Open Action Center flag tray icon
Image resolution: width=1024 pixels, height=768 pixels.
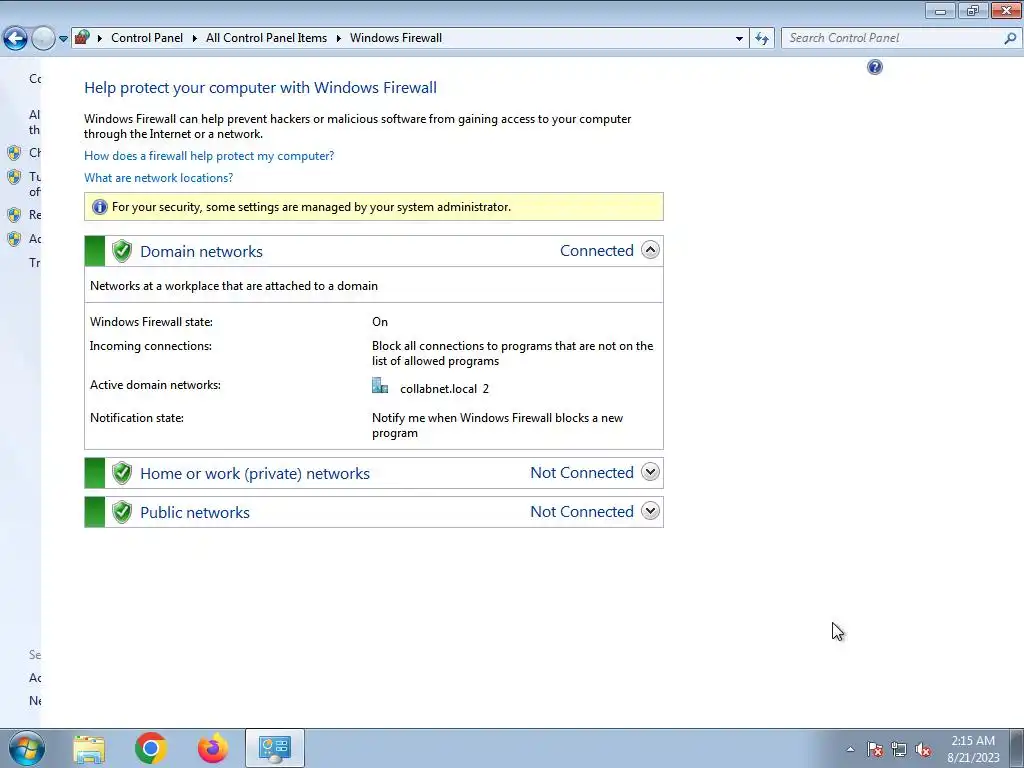(875, 749)
